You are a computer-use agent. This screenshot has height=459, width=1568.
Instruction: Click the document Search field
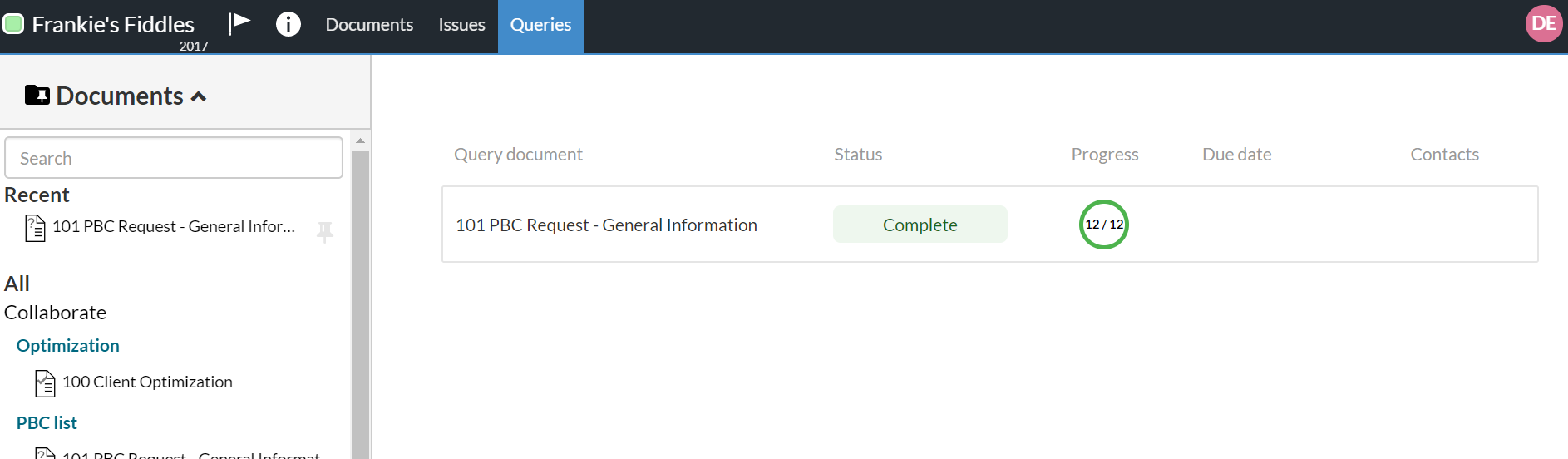click(174, 158)
